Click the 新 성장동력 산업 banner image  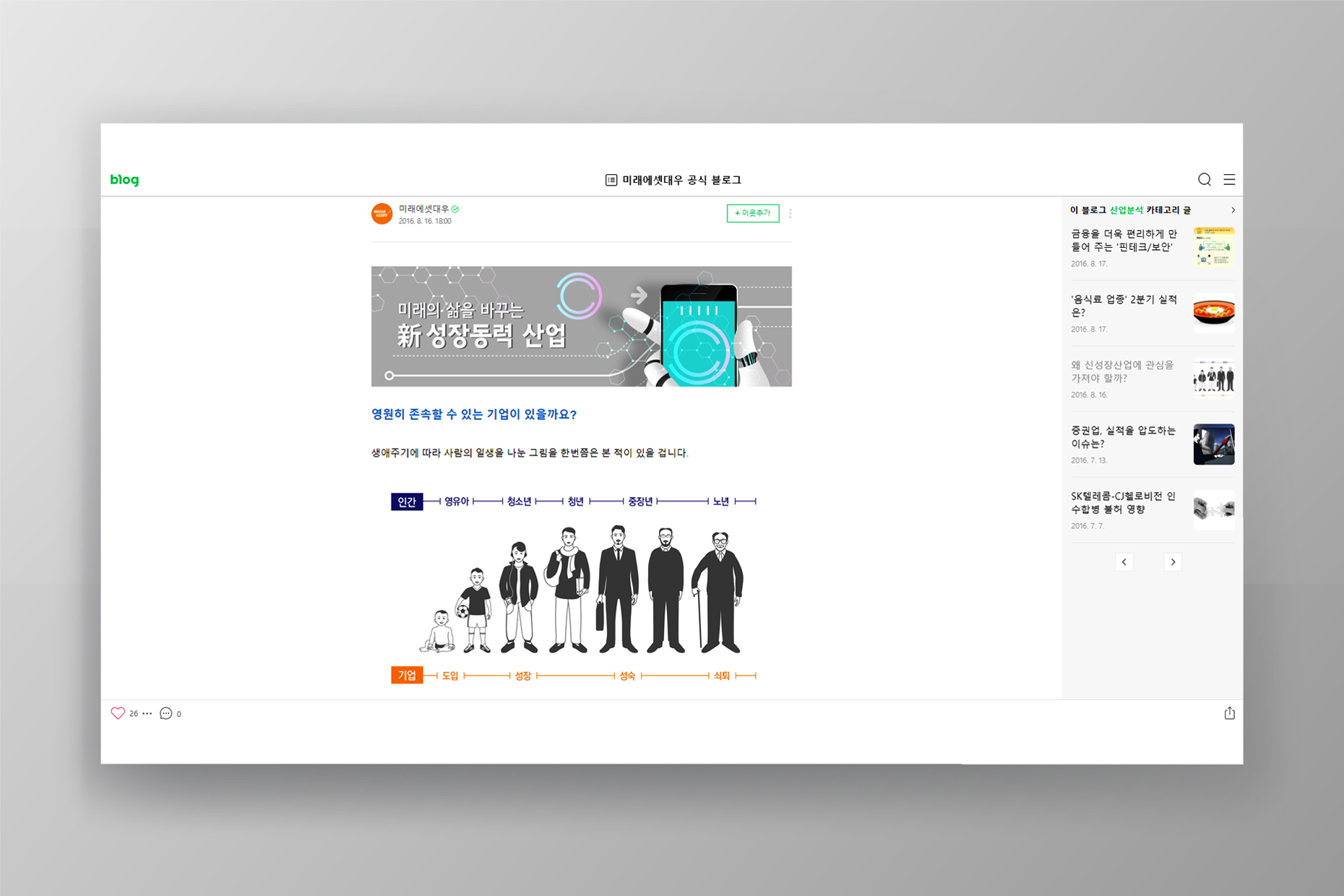581,327
